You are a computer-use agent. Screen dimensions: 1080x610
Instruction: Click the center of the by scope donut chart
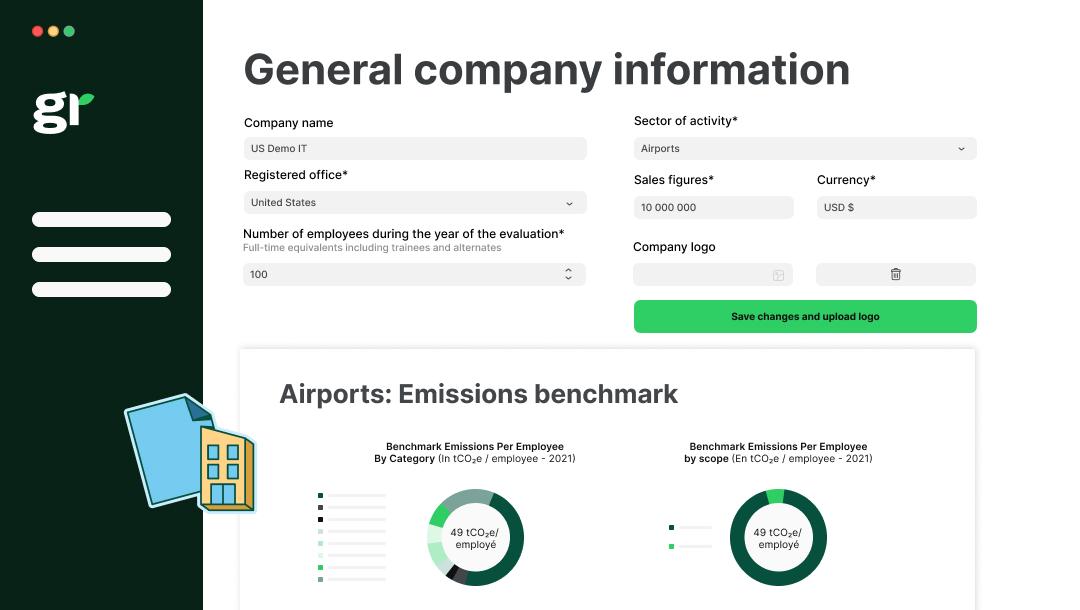(x=778, y=538)
